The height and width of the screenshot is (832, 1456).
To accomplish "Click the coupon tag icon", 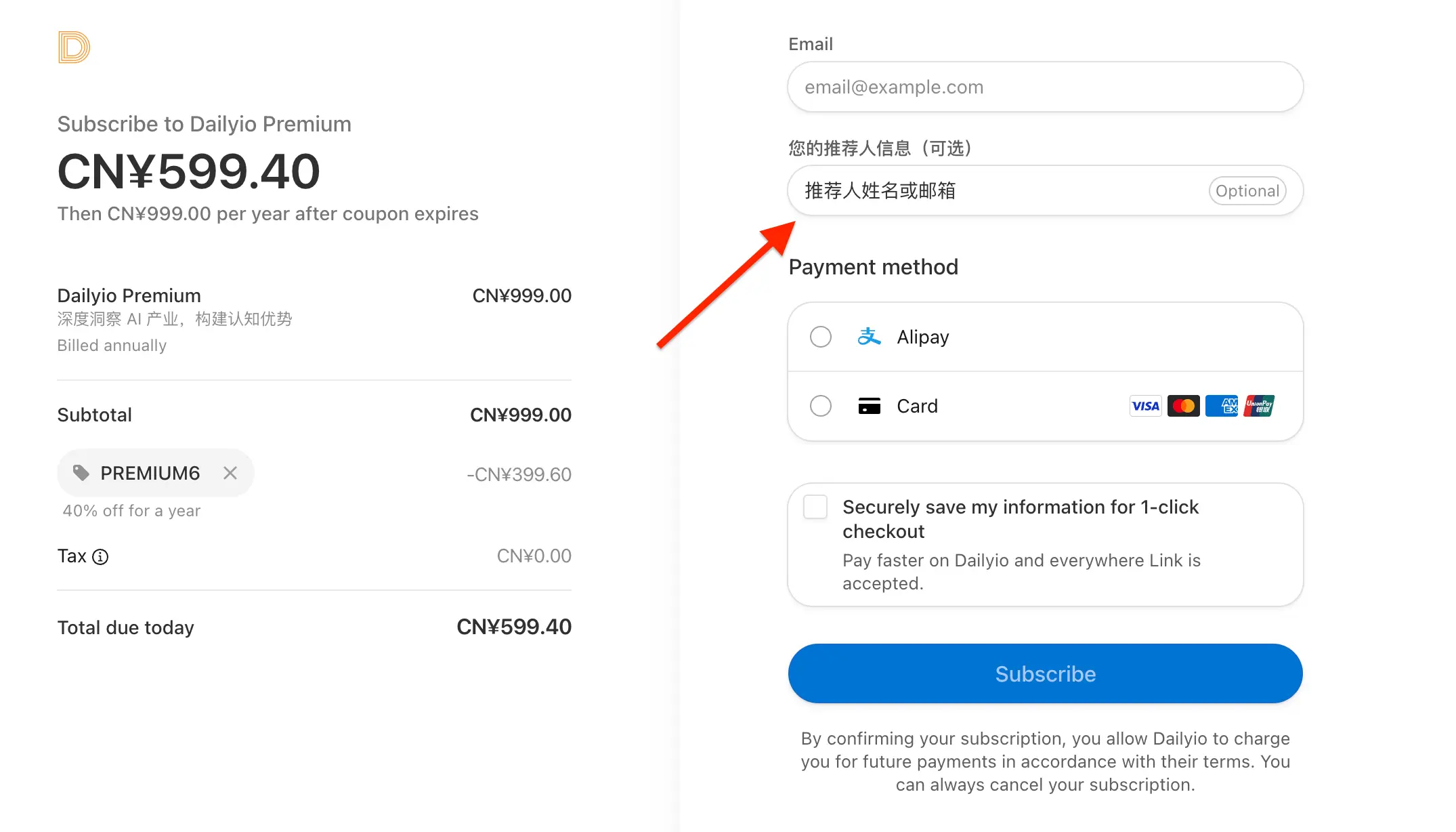I will [81, 473].
